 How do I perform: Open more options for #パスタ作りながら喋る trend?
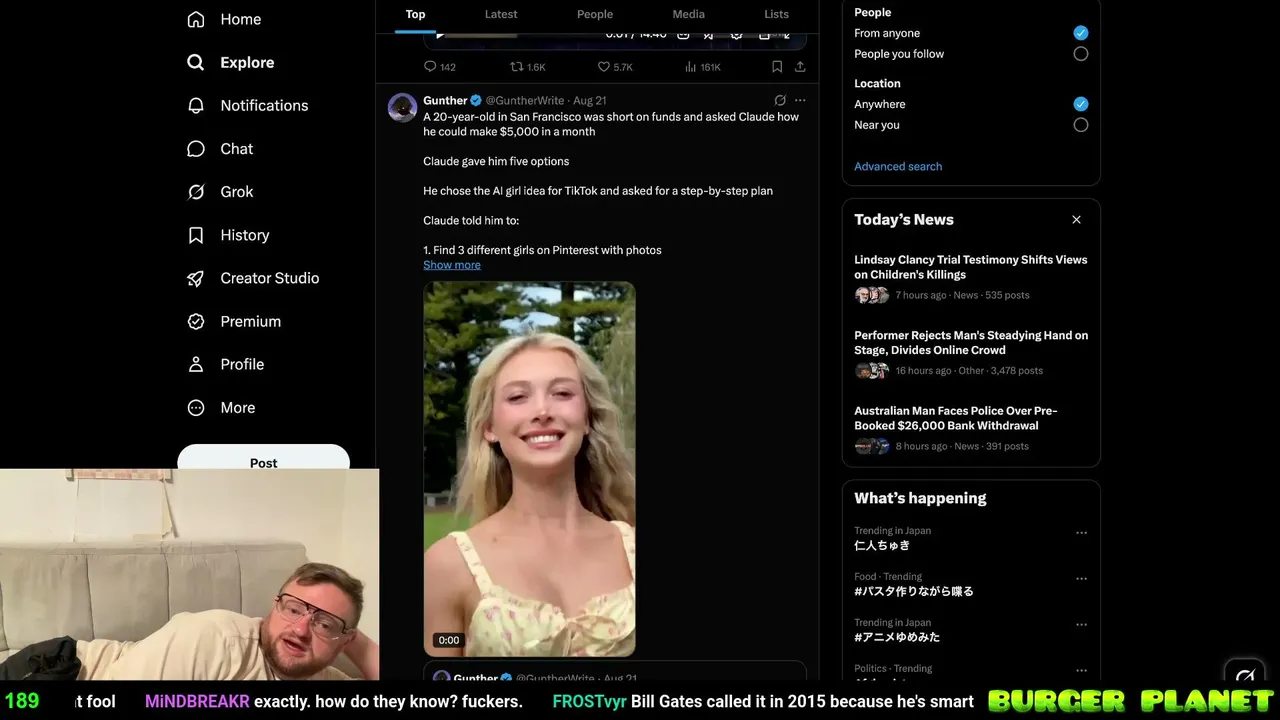pos(1081,579)
